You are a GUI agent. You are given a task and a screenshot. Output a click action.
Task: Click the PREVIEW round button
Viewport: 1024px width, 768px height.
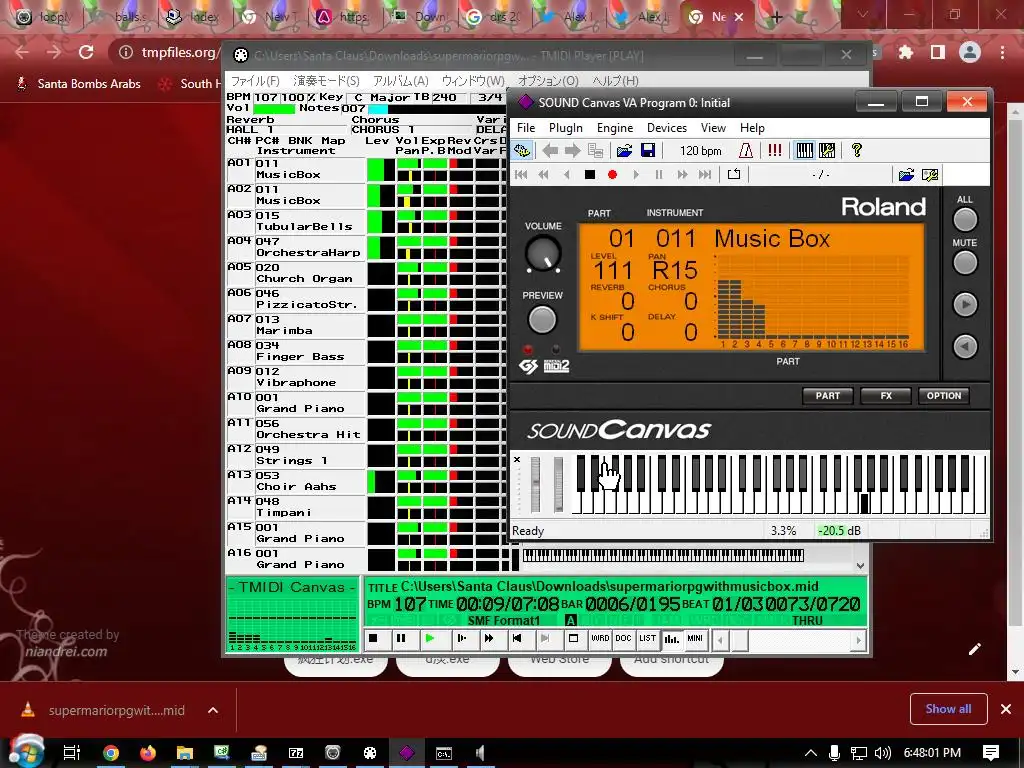pos(542,319)
